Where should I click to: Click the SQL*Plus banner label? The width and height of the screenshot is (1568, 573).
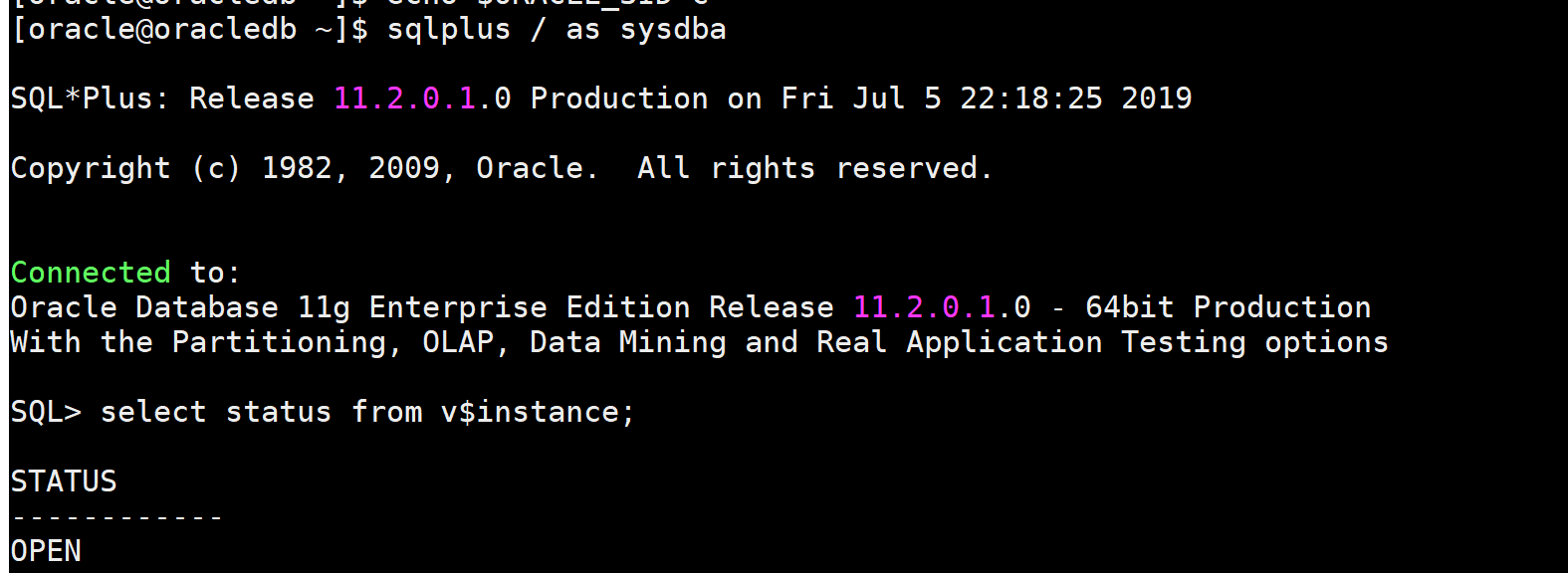[88, 98]
